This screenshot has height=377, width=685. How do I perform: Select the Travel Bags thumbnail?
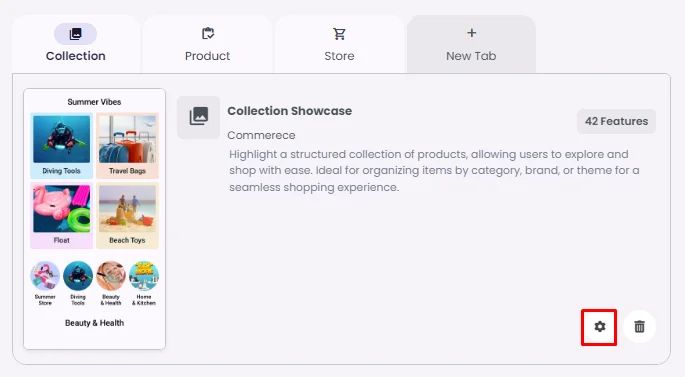click(x=127, y=146)
